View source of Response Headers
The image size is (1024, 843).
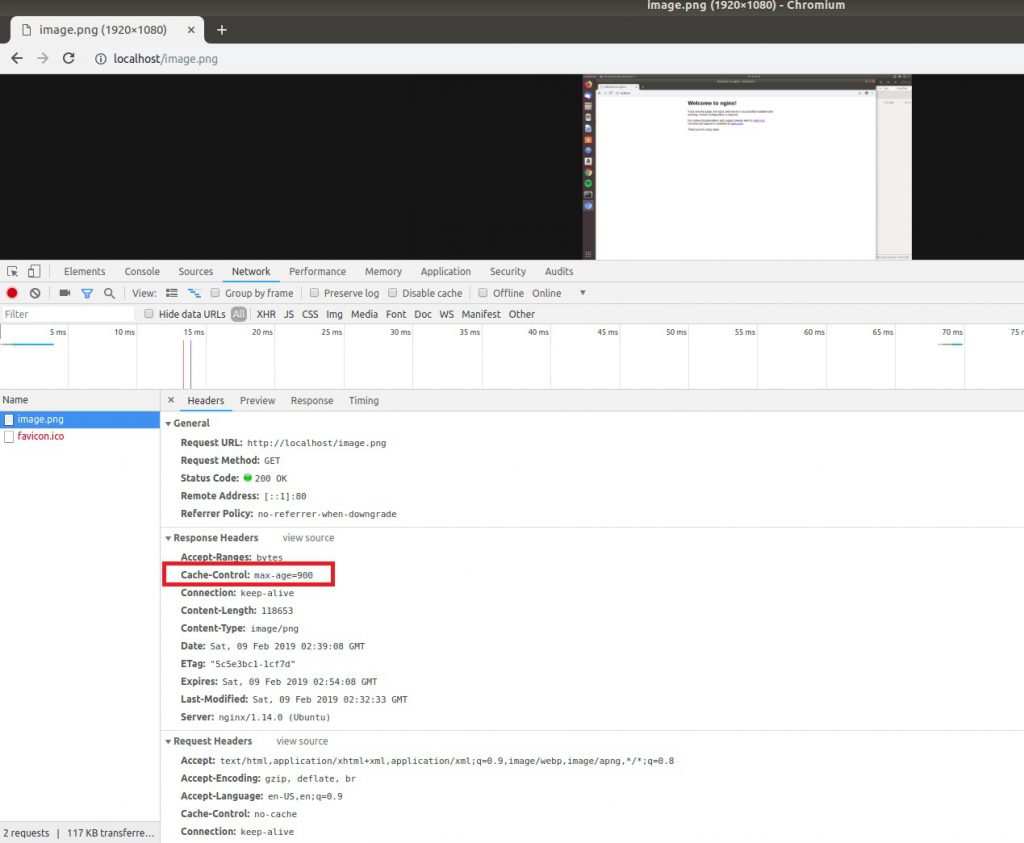pos(308,538)
